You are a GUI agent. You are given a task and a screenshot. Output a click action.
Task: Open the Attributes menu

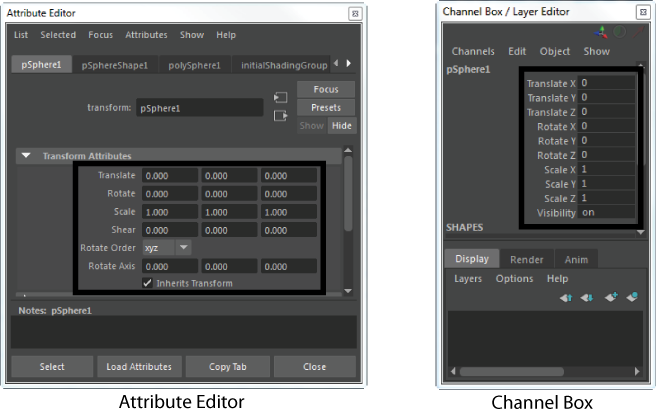pos(146,35)
